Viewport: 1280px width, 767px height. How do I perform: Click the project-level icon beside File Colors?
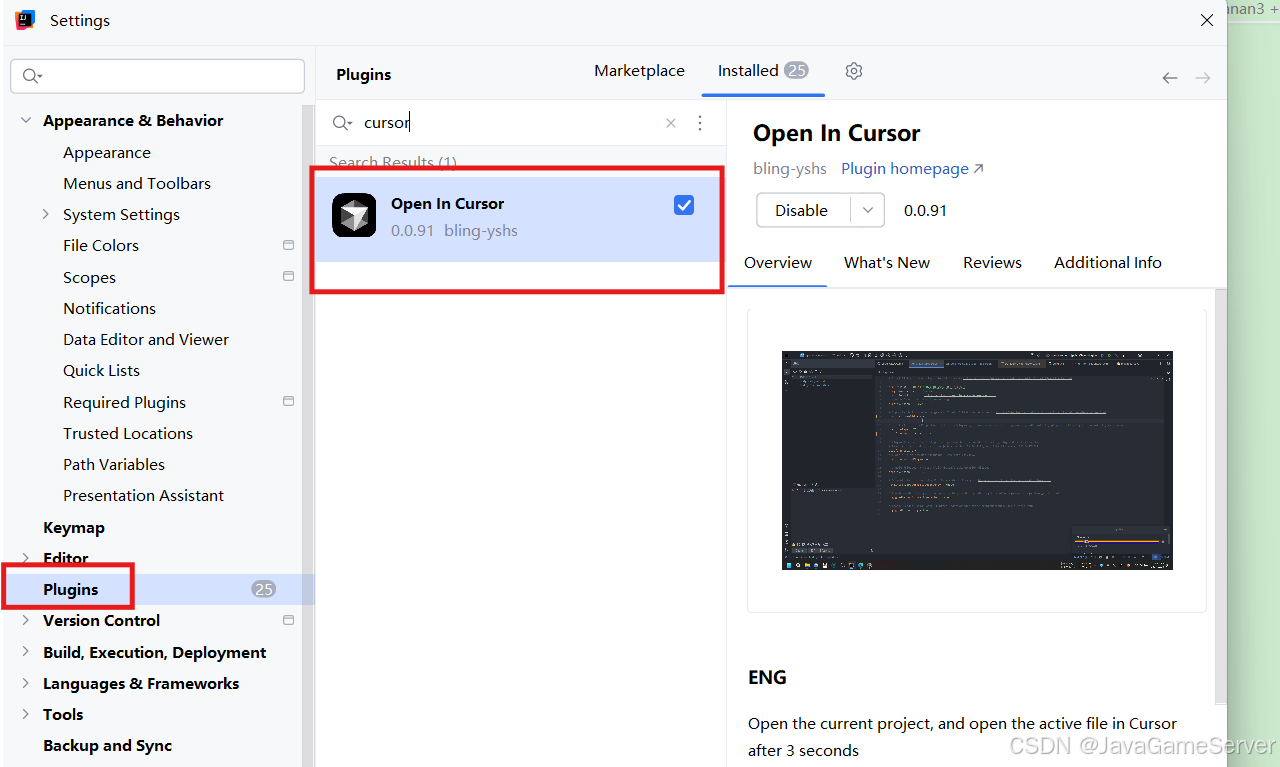pos(289,245)
